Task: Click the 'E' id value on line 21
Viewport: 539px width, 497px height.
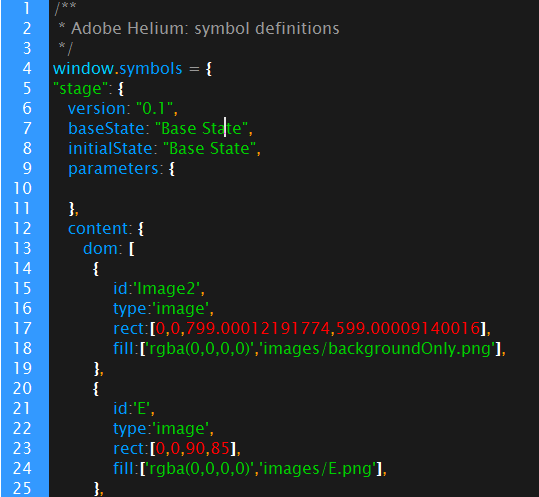Action: click(x=142, y=409)
